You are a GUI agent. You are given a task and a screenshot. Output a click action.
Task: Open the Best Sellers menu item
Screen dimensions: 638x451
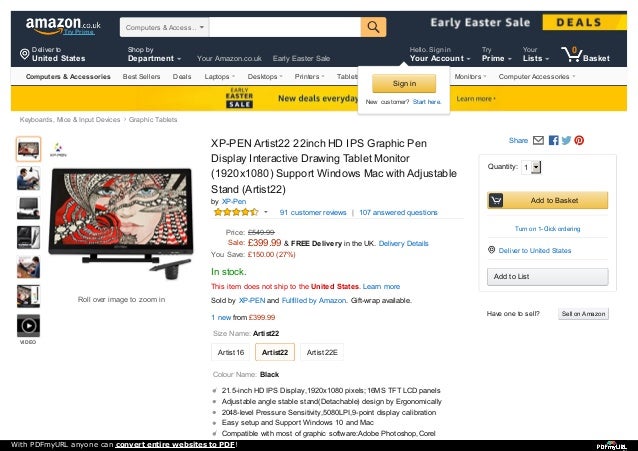pos(141,77)
